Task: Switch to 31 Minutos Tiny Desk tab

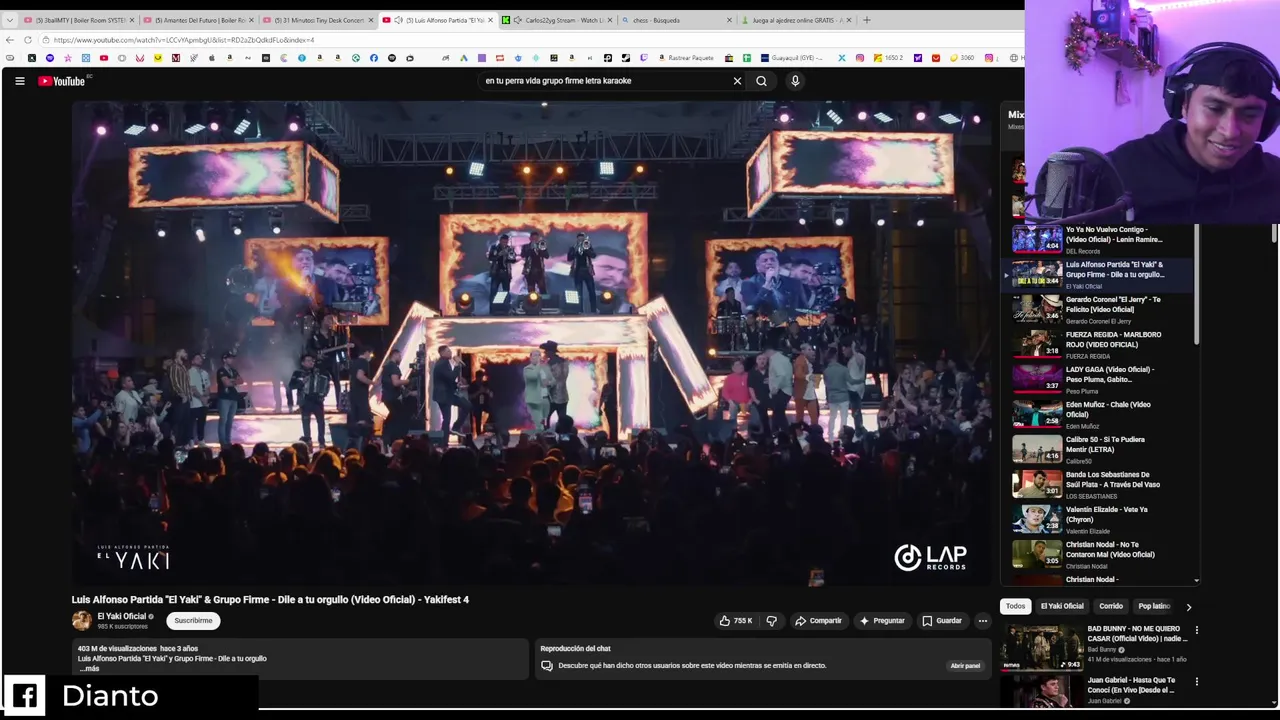Action: click(x=319, y=20)
